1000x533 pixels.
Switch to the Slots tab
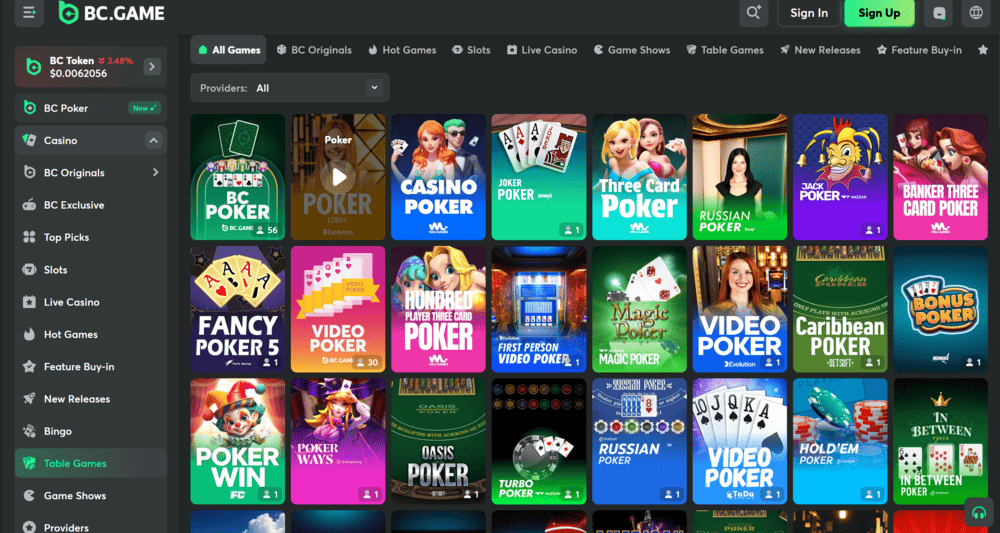click(471, 50)
